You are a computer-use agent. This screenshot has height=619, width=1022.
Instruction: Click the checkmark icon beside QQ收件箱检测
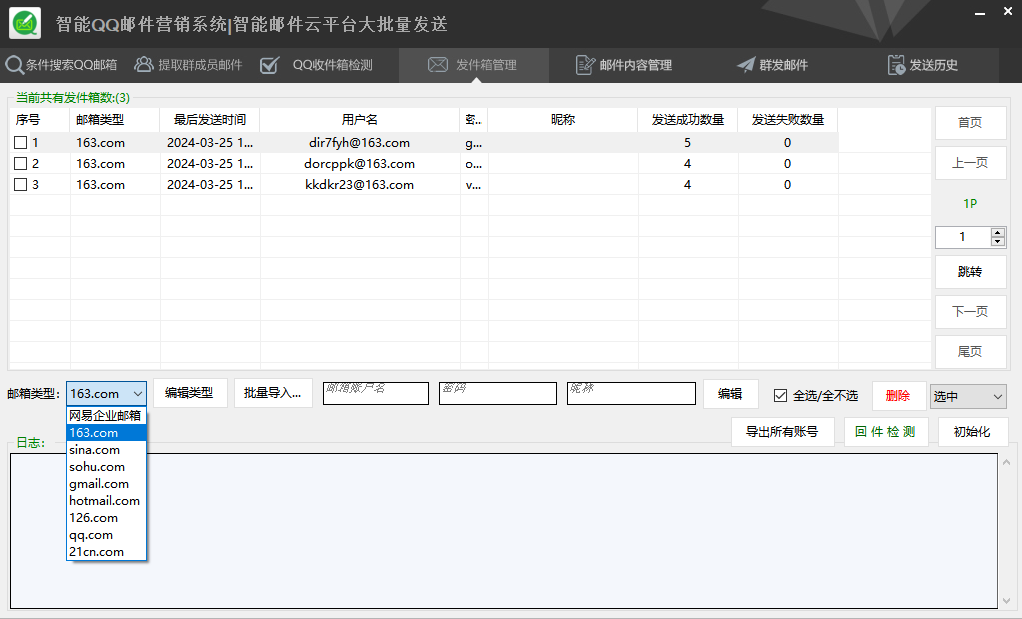pos(269,65)
